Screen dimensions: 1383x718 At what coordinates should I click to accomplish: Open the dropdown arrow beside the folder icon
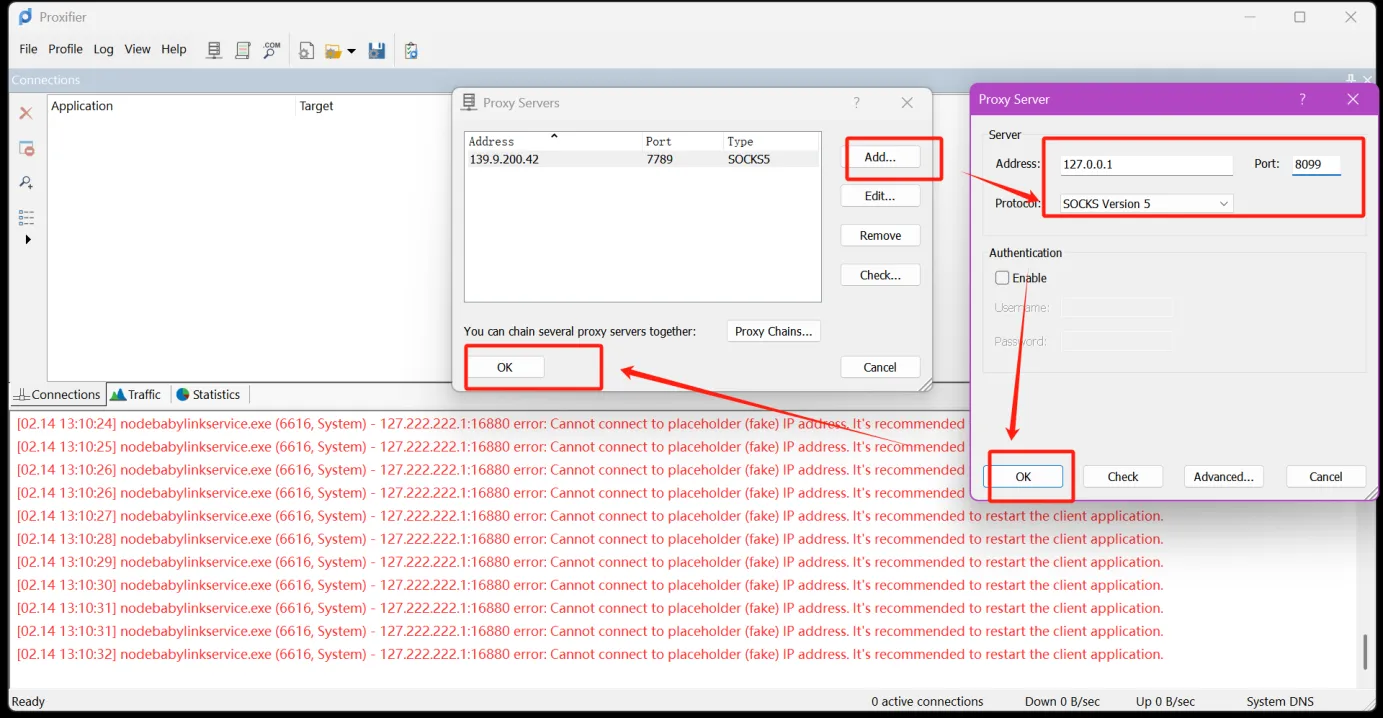point(351,51)
